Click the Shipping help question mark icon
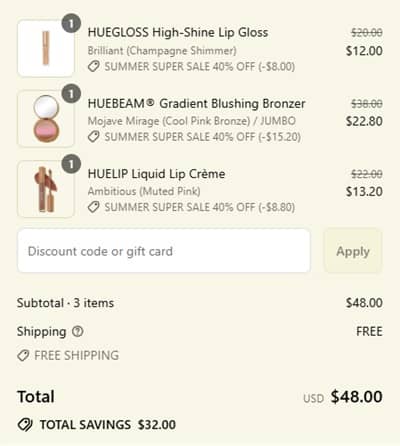This screenshot has height=446, width=400. pyautogui.click(x=78, y=331)
